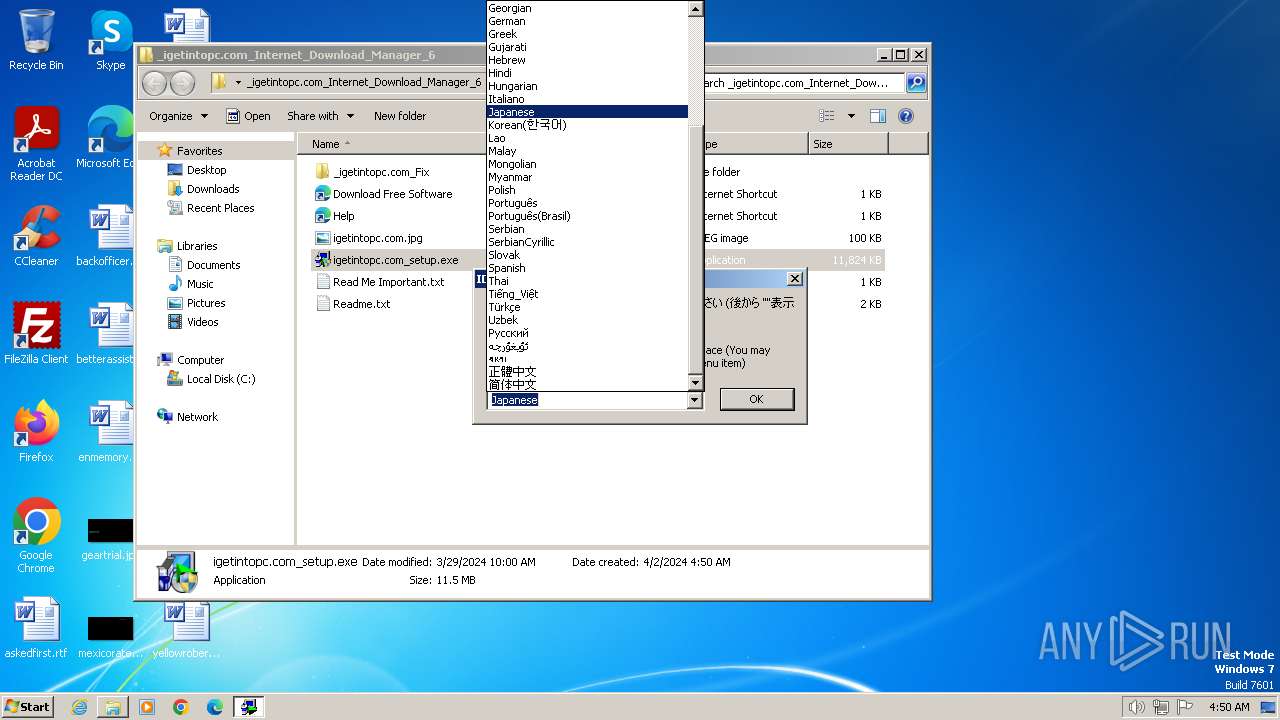Select Português(Brasil) language entry
Screen dimensions: 1280x720
(588, 216)
